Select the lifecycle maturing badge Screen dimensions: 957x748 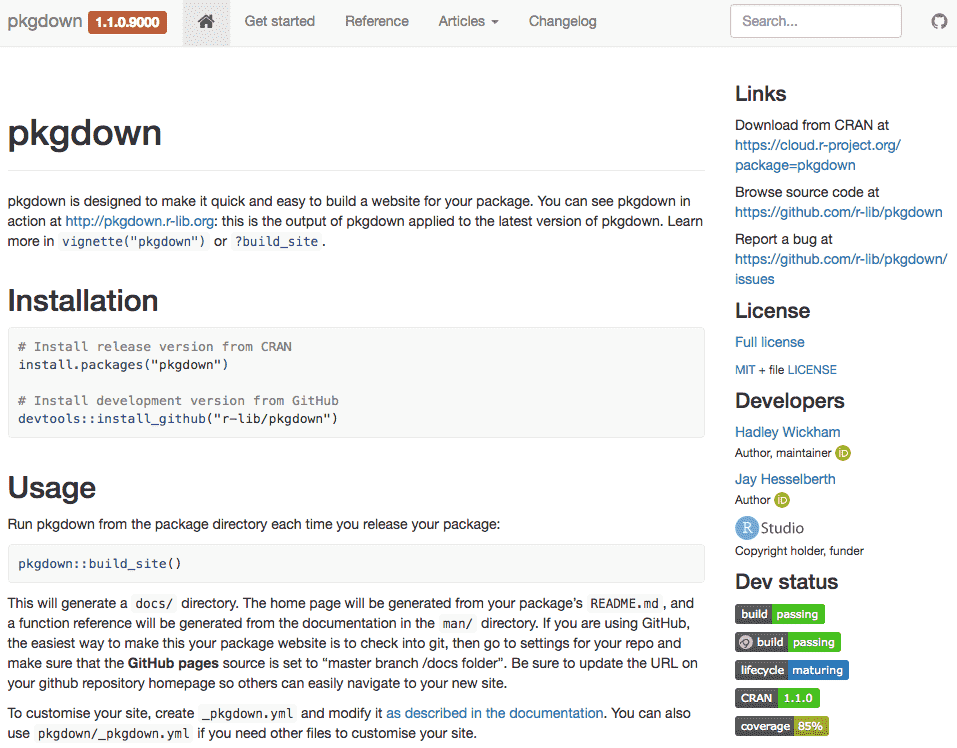792,670
